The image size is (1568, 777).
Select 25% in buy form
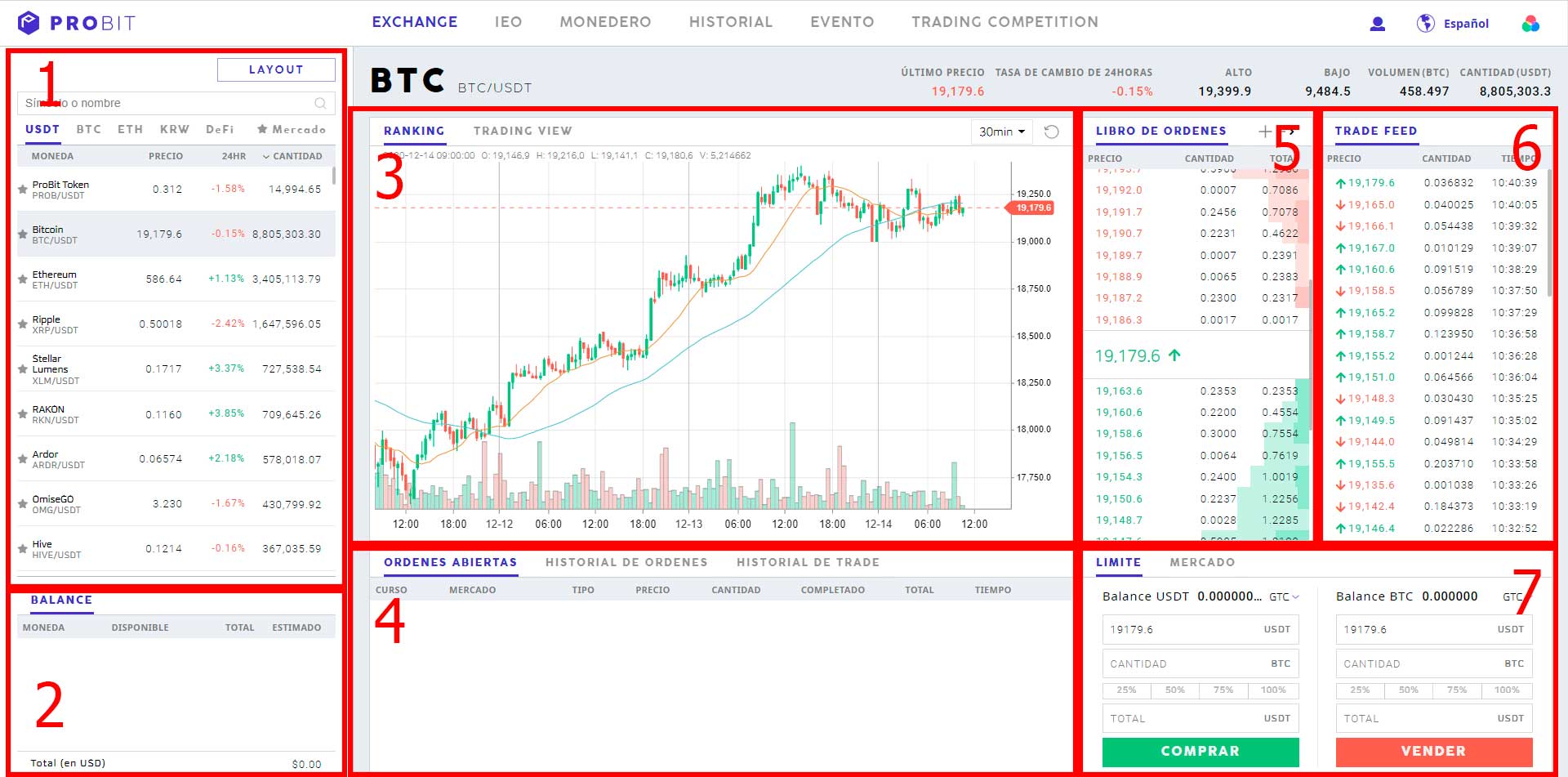1126,690
